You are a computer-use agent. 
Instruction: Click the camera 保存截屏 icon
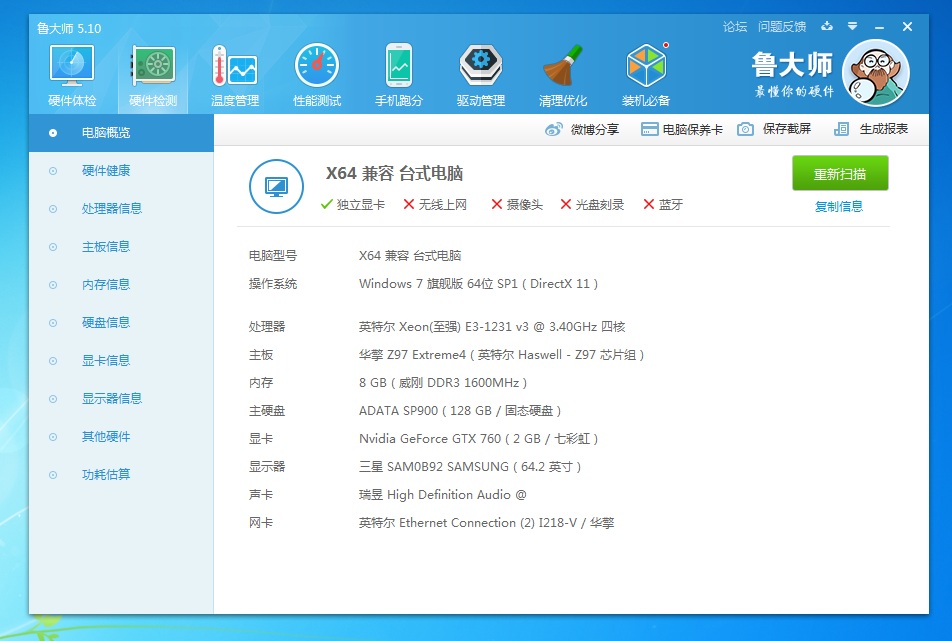[746, 129]
